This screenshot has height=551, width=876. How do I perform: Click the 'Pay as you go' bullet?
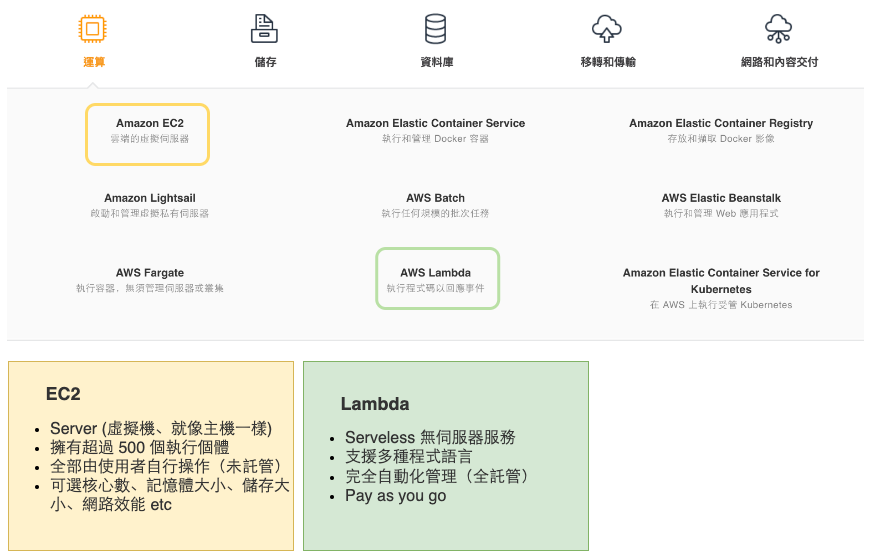[396, 496]
